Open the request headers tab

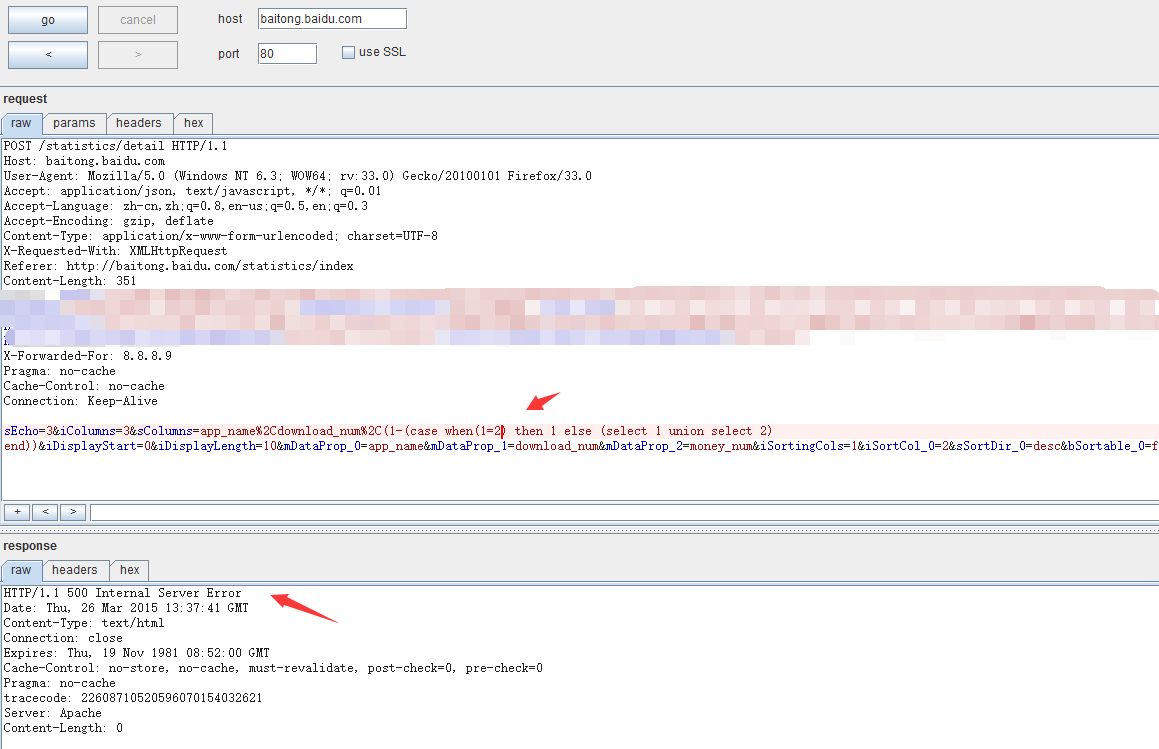[139, 123]
